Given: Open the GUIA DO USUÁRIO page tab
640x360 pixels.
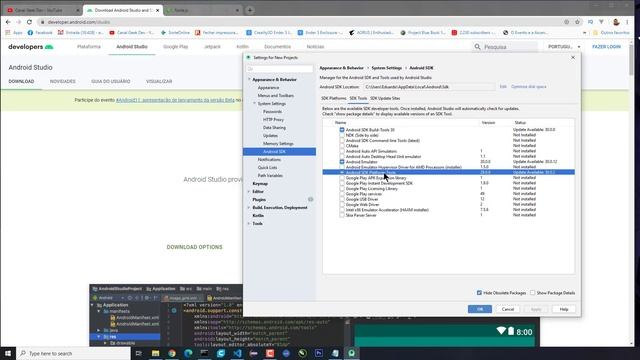Looking at the screenshot, I should (x=111, y=82).
